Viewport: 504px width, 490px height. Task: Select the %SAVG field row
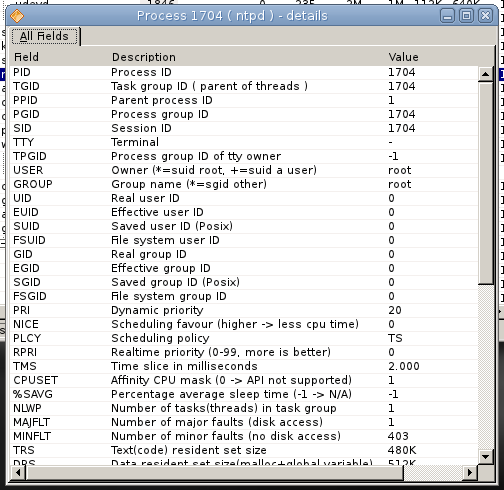[x=244, y=394]
